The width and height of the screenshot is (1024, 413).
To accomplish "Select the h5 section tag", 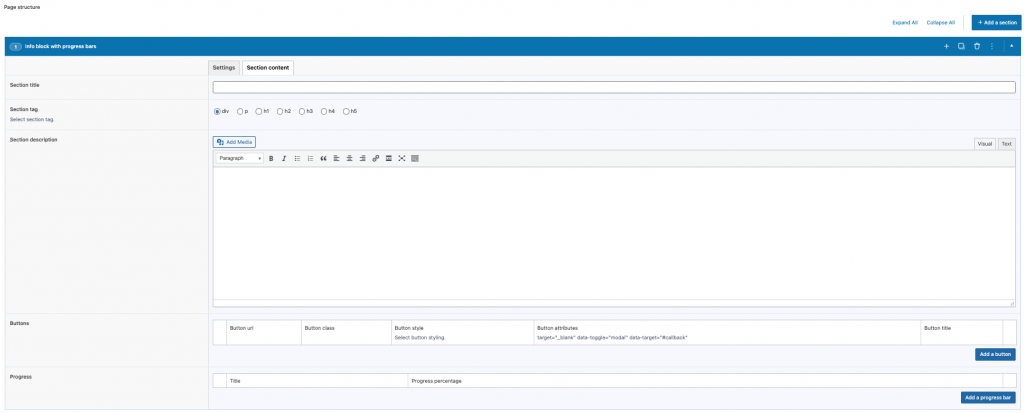I will point(346,111).
